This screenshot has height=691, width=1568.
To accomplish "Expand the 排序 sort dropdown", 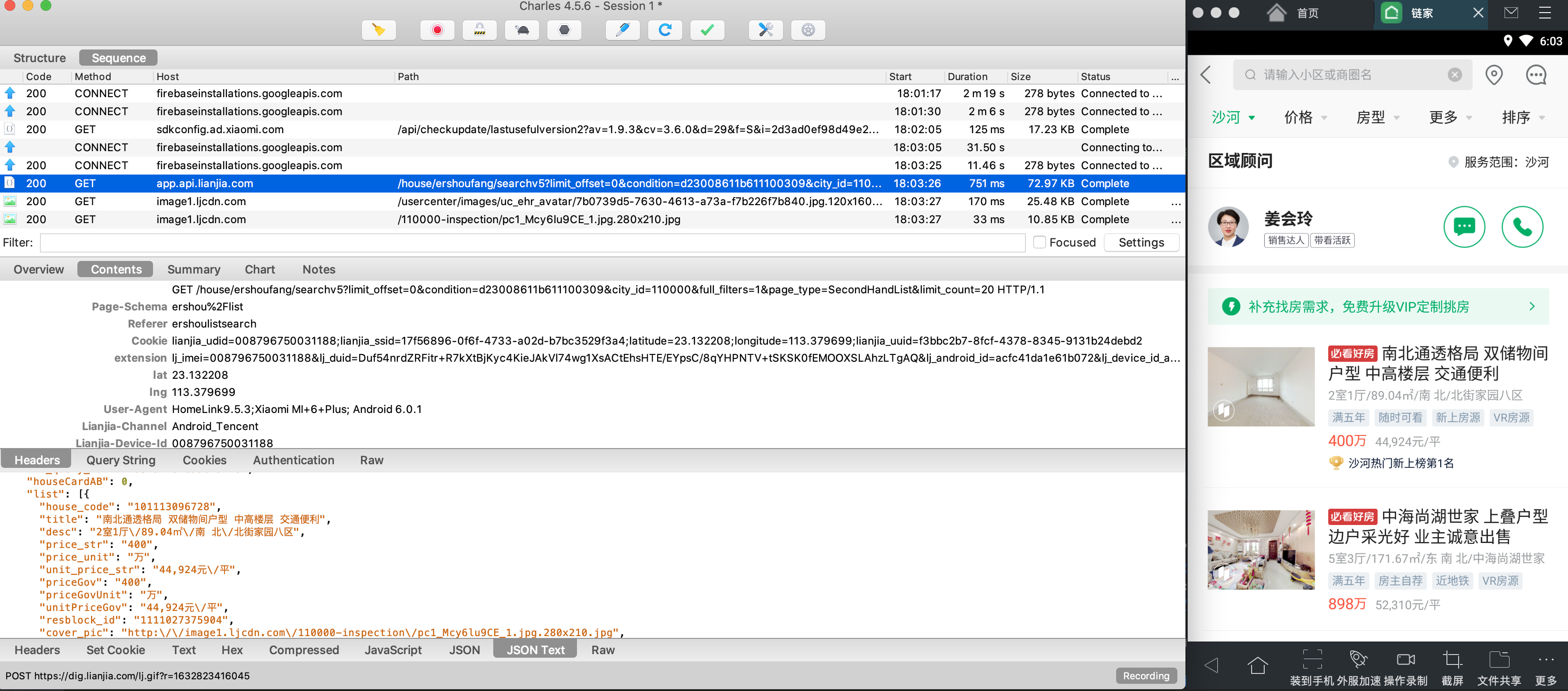I will (1523, 117).
